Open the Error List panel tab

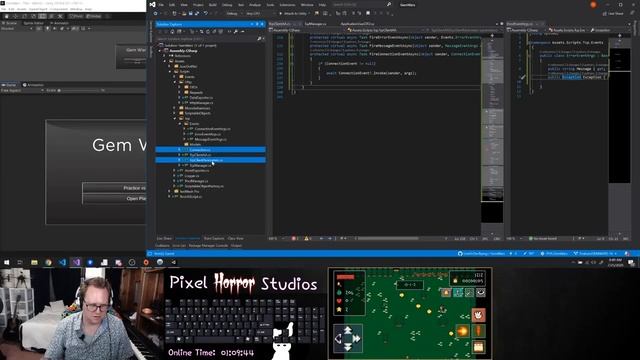[179, 246]
